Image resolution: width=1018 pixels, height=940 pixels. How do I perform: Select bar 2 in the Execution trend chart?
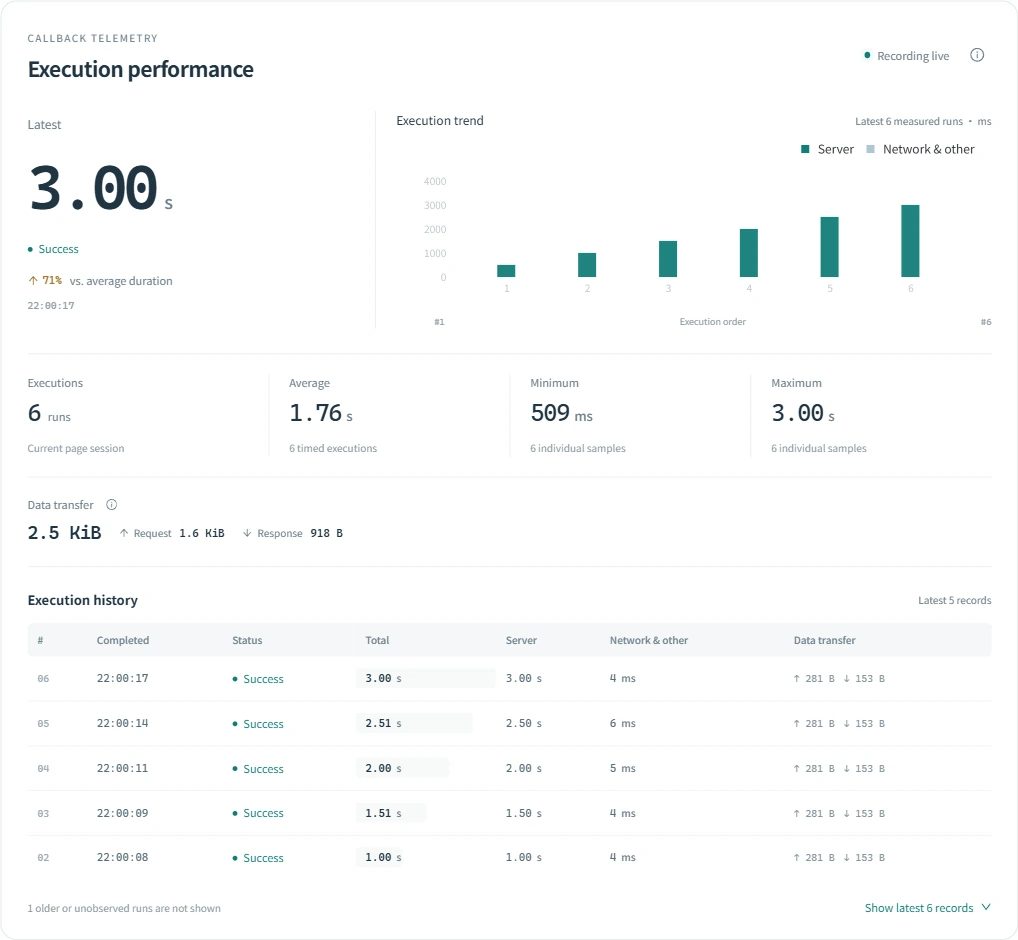click(587, 265)
